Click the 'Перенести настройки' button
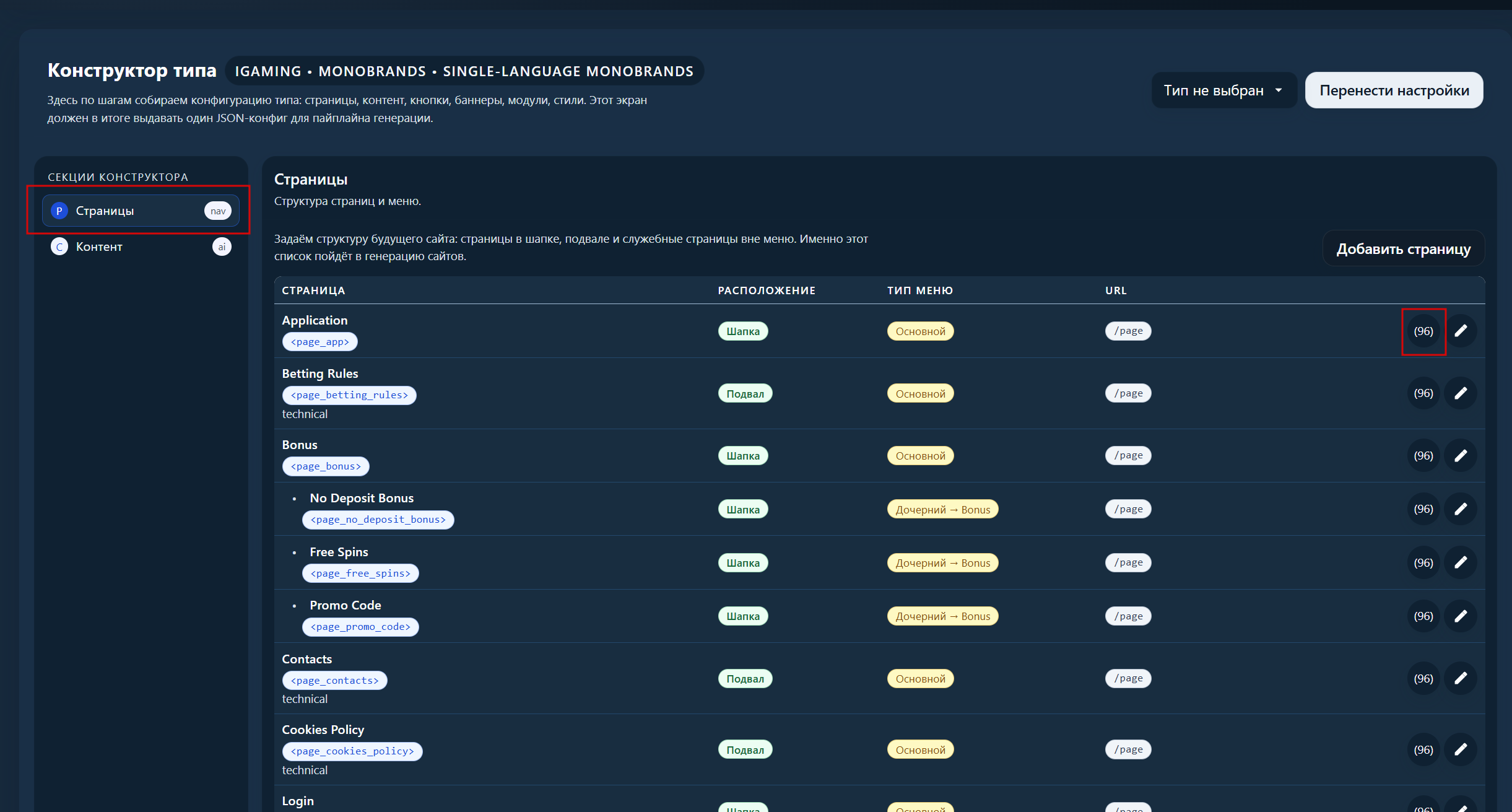The image size is (1512, 812). [1394, 90]
